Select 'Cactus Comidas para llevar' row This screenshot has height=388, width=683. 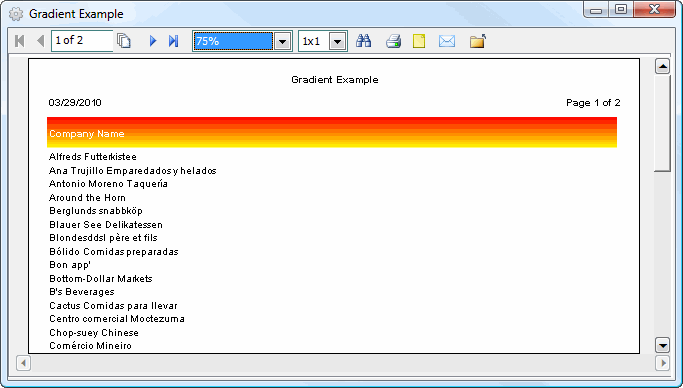click(x=113, y=306)
